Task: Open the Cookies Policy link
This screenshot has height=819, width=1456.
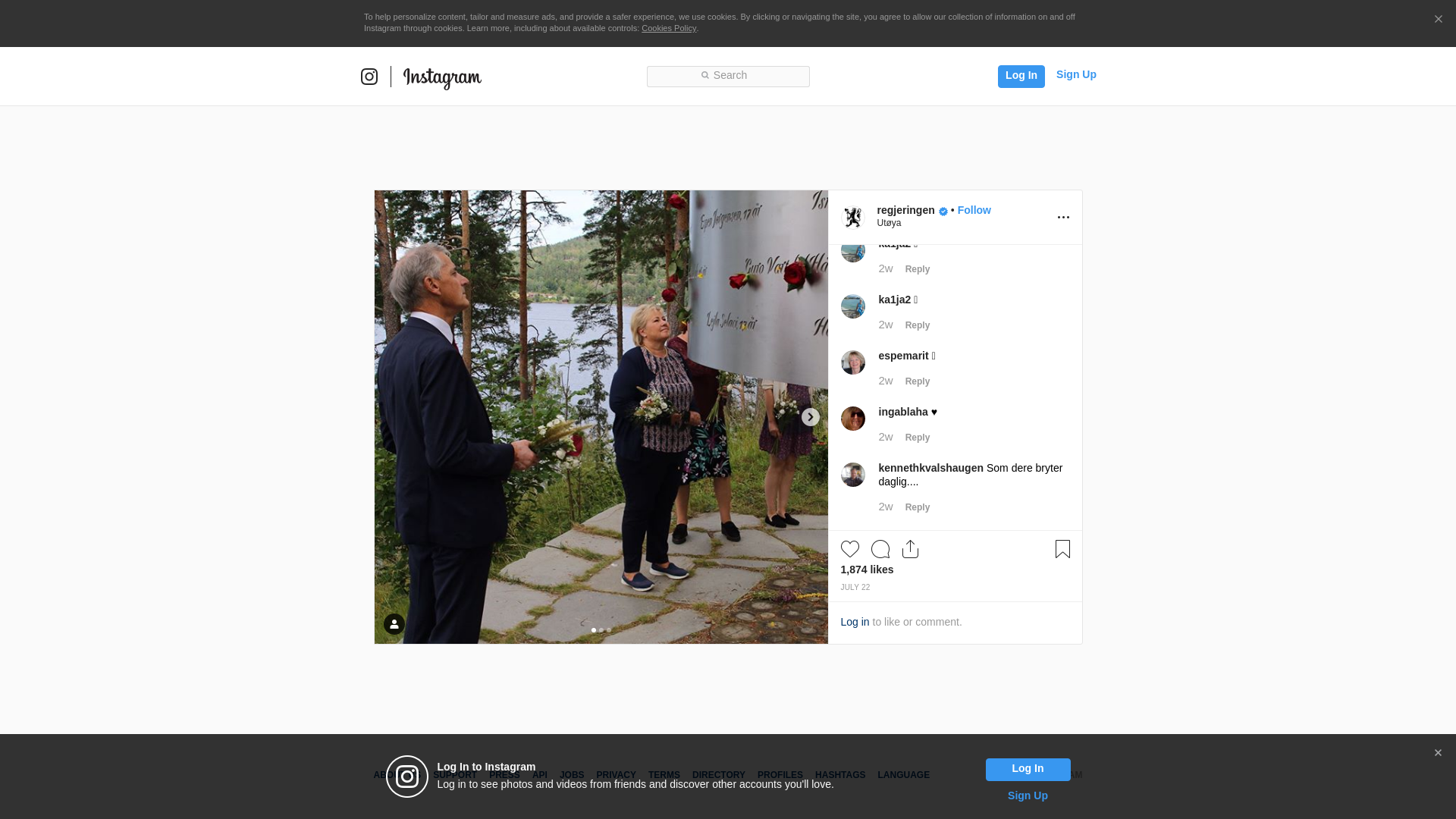Action: 669,28
